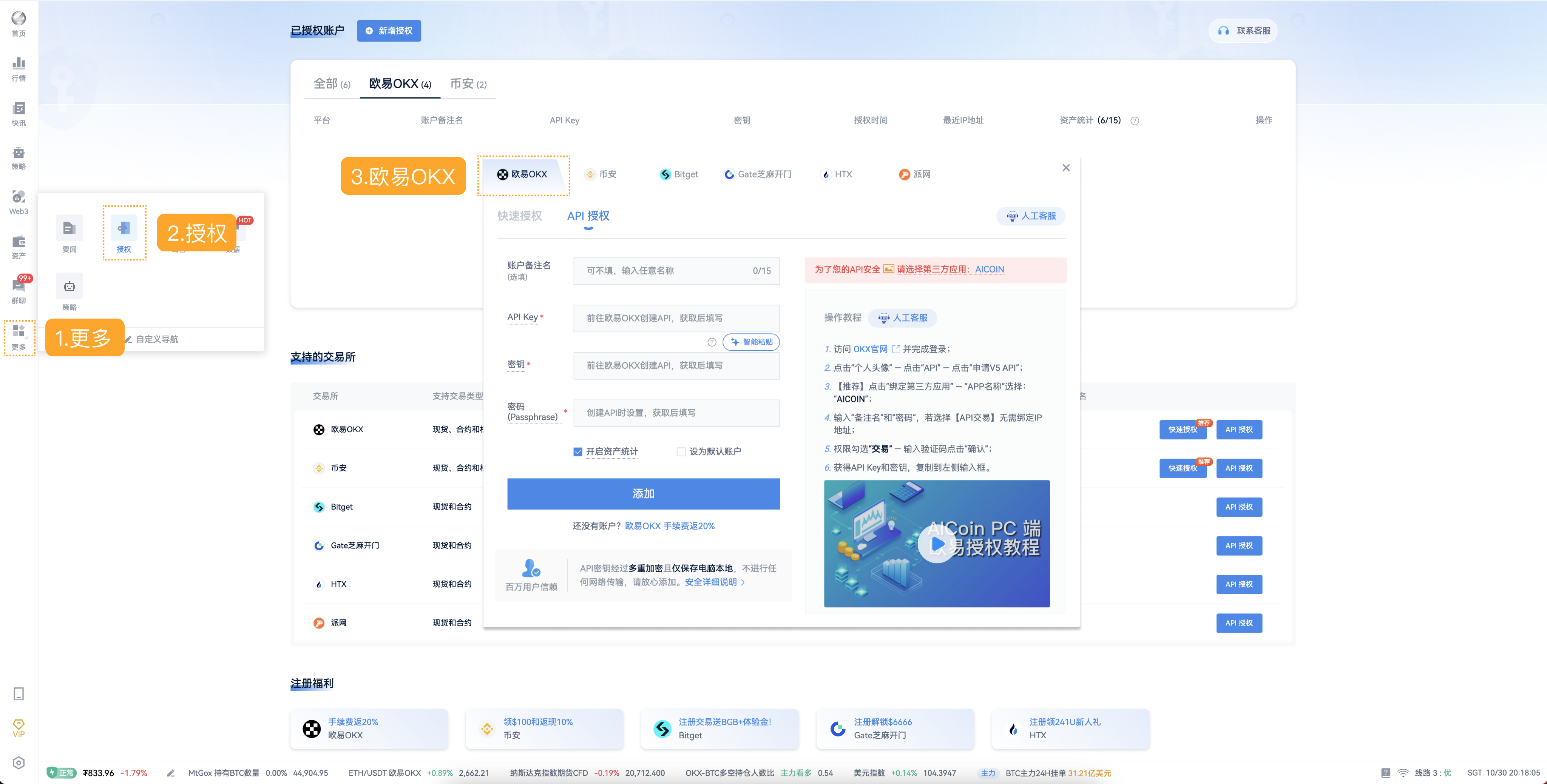Screen dimensions: 1547x784
Task: Select the Gate芝麻开门 exchange tab in dialog
Action: click(x=758, y=174)
